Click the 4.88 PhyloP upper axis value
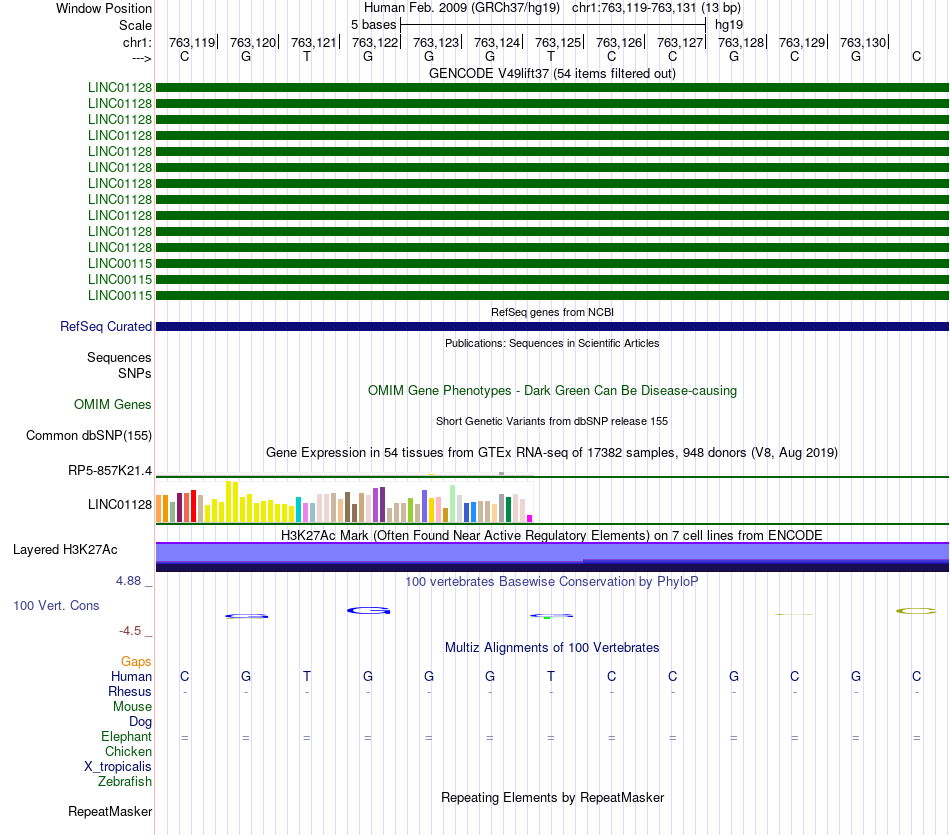Screen dimensions: 950x835 (128, 581)
